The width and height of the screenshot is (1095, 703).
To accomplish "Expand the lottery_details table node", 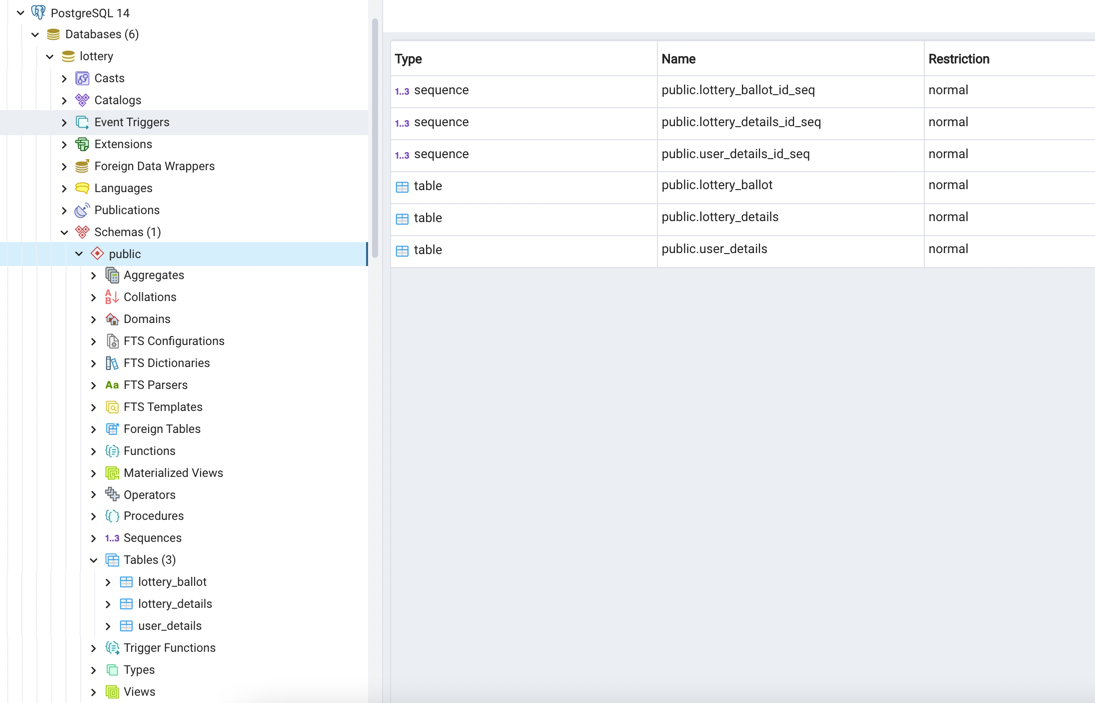I will click(108, 604).
